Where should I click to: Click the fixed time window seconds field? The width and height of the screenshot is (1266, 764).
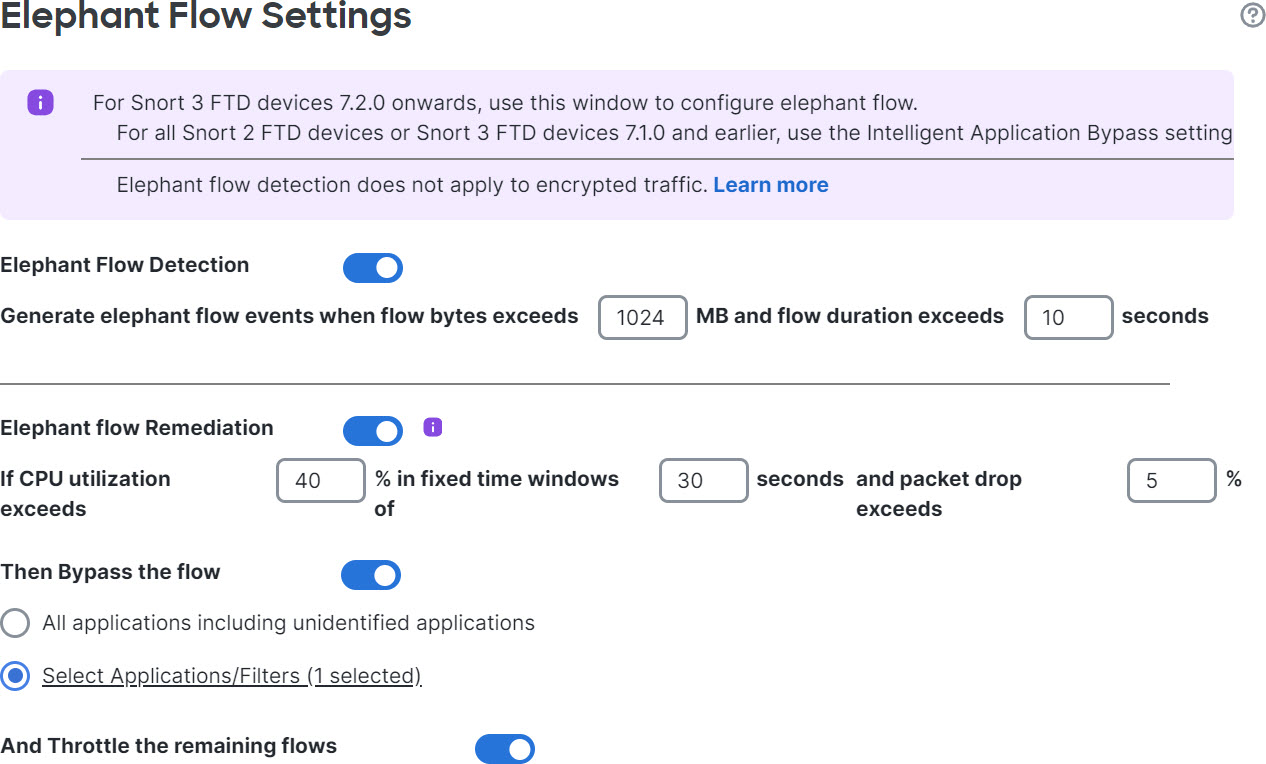point(703,481)
